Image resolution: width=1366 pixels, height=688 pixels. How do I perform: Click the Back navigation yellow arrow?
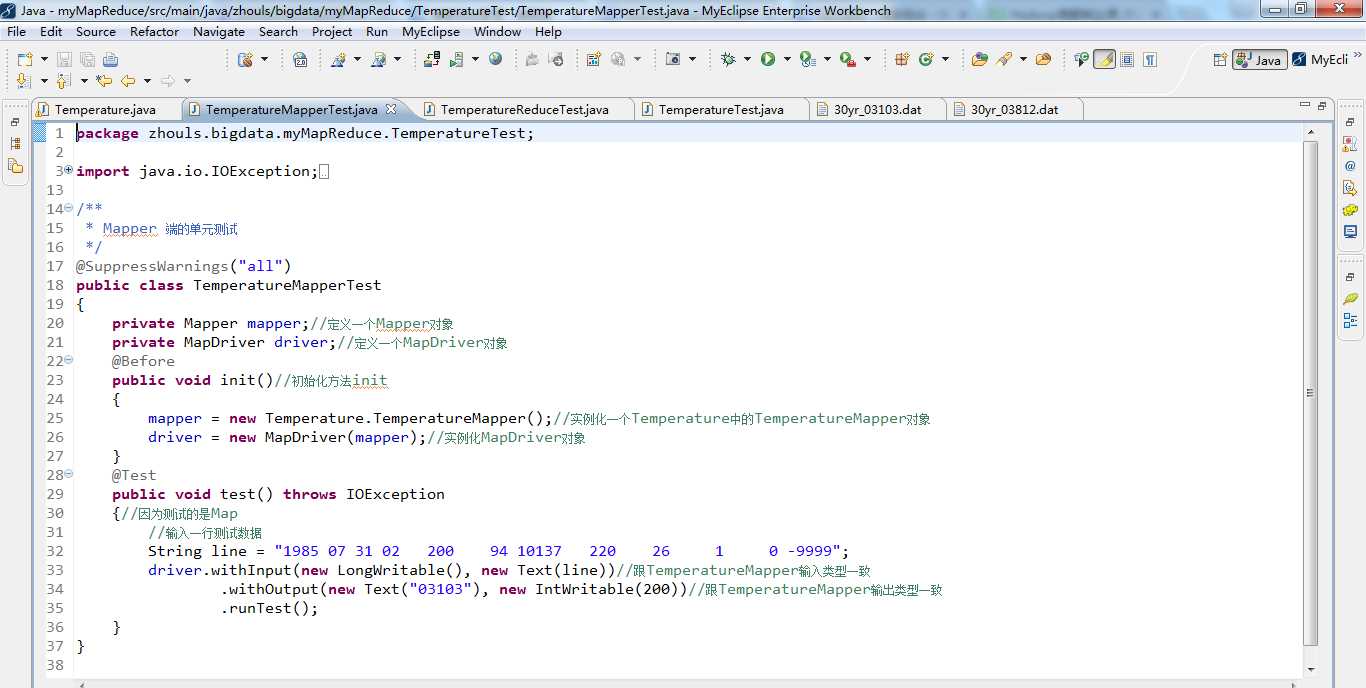128,81
